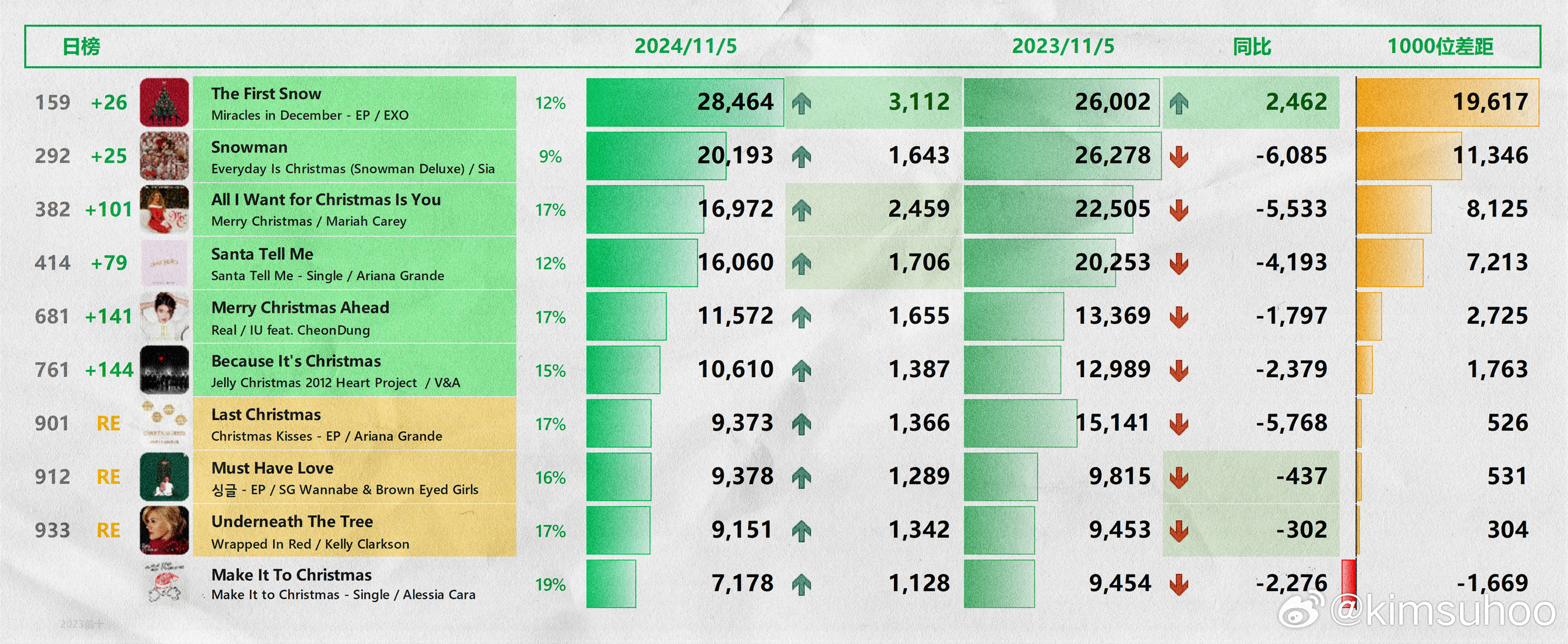Click the up arrow next to 1,128
Screen dimensions: 1568x644
(x=801, y=584)
